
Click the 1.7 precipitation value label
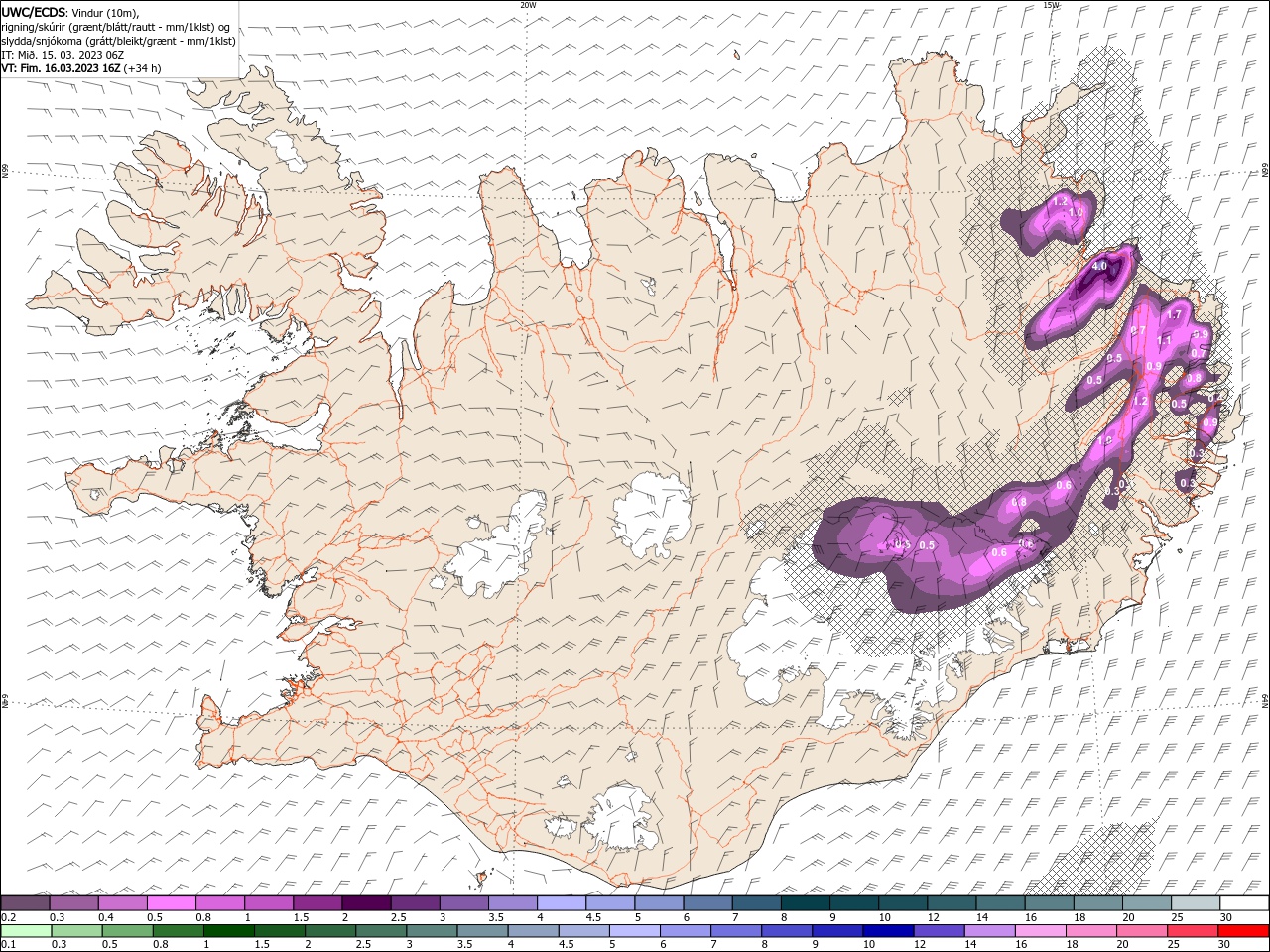tap(1175, 314)
